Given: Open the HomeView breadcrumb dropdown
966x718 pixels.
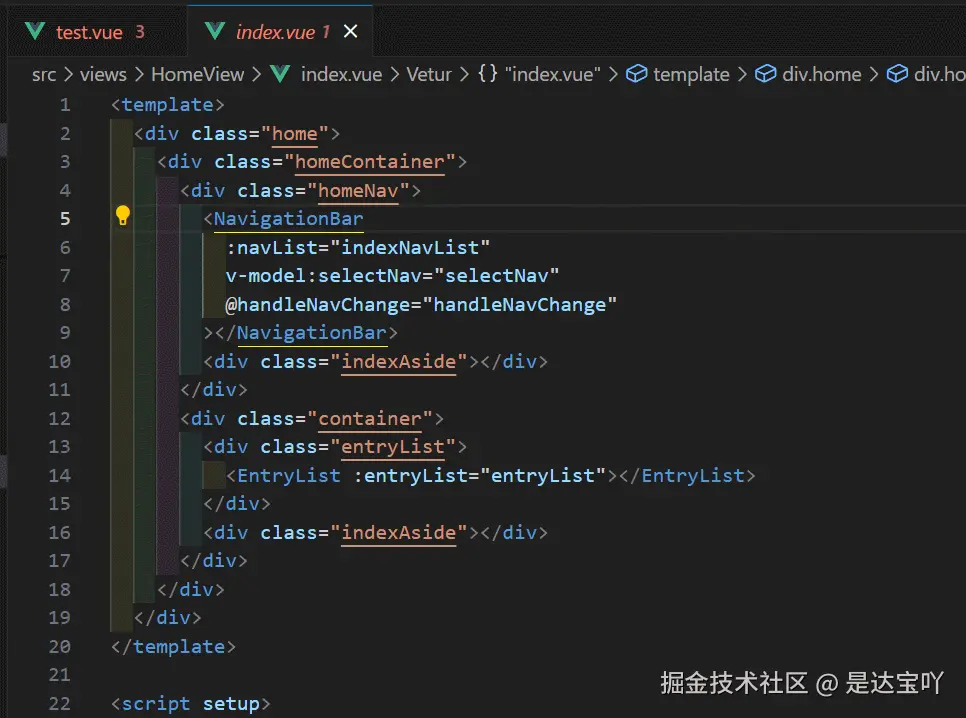Looking at the screenshot, I should (197, 74).
